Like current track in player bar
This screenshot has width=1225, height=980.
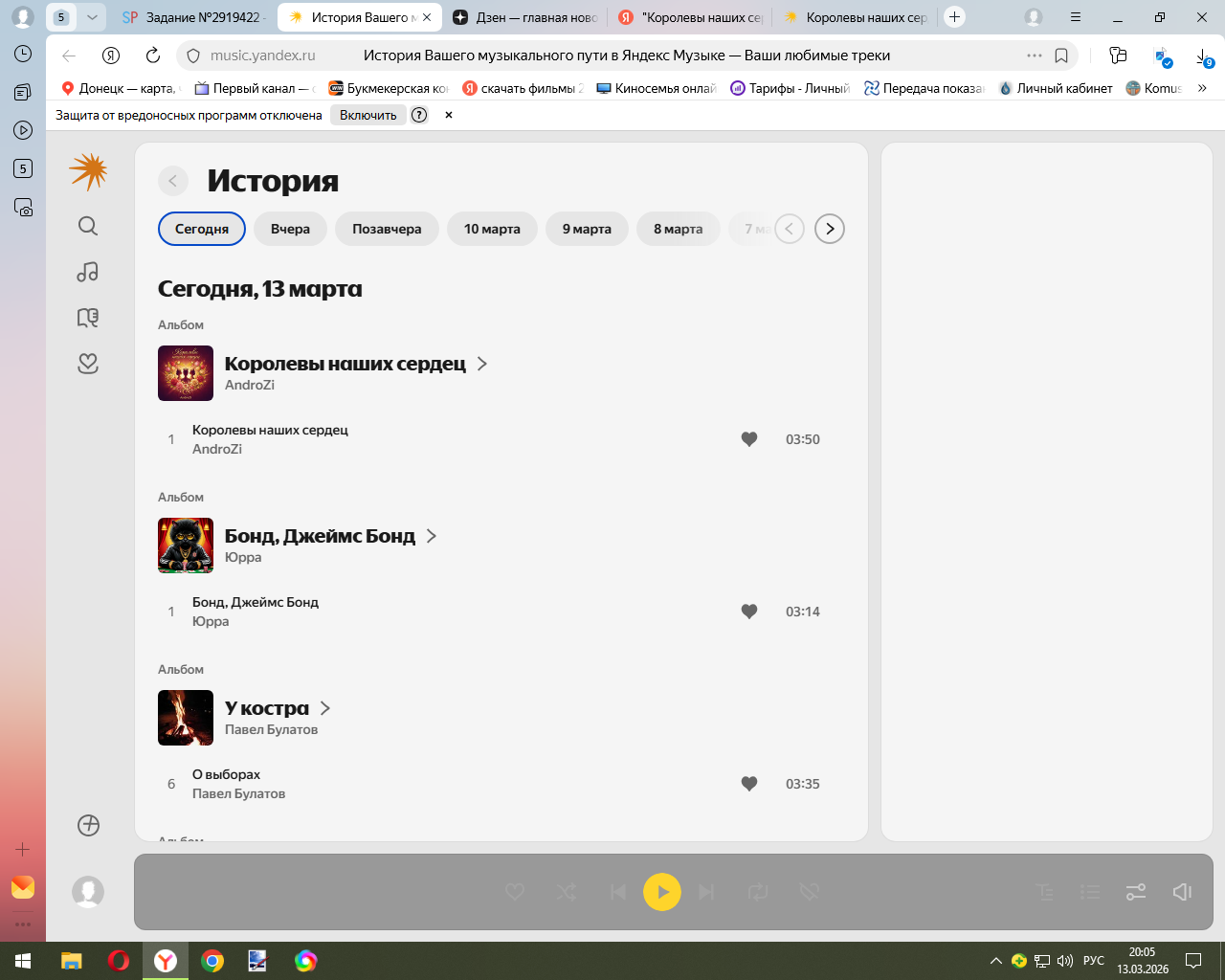(x=515, y=892)
